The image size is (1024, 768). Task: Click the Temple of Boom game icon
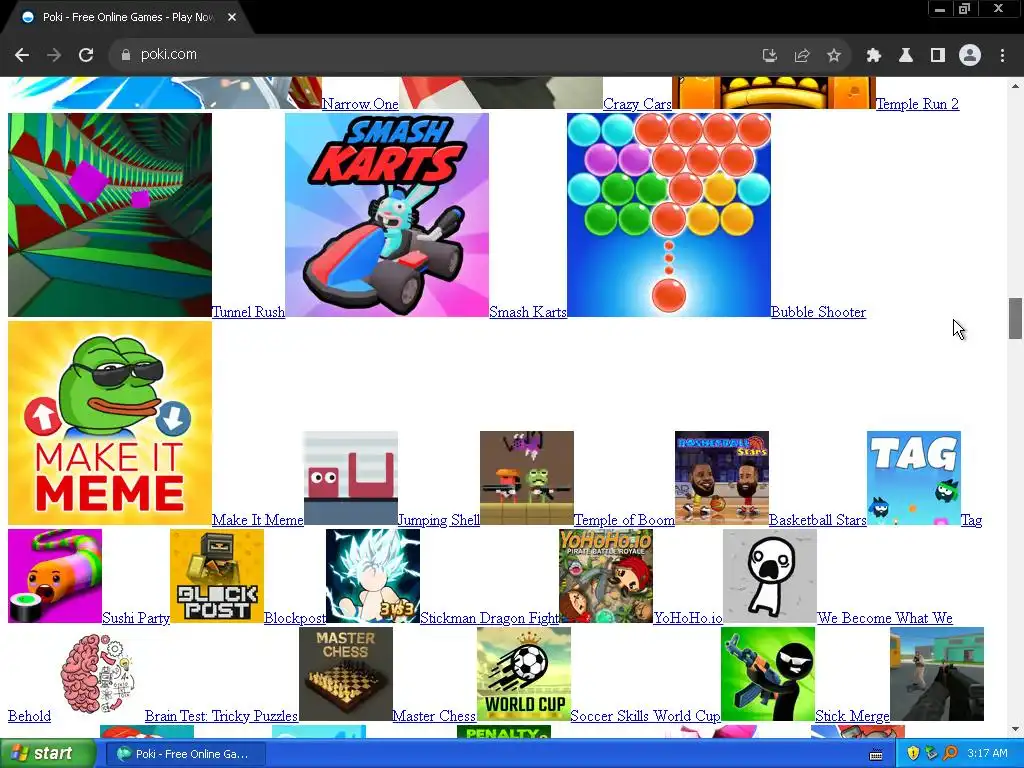click(x=527, y=478)
